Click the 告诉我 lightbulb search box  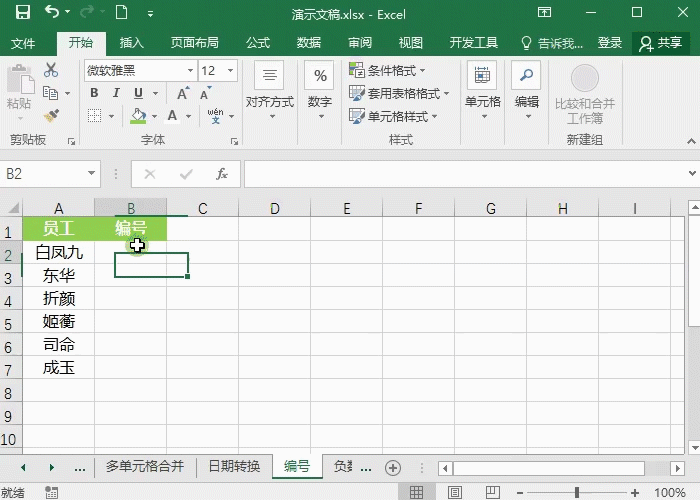click(x=552, y=43)
